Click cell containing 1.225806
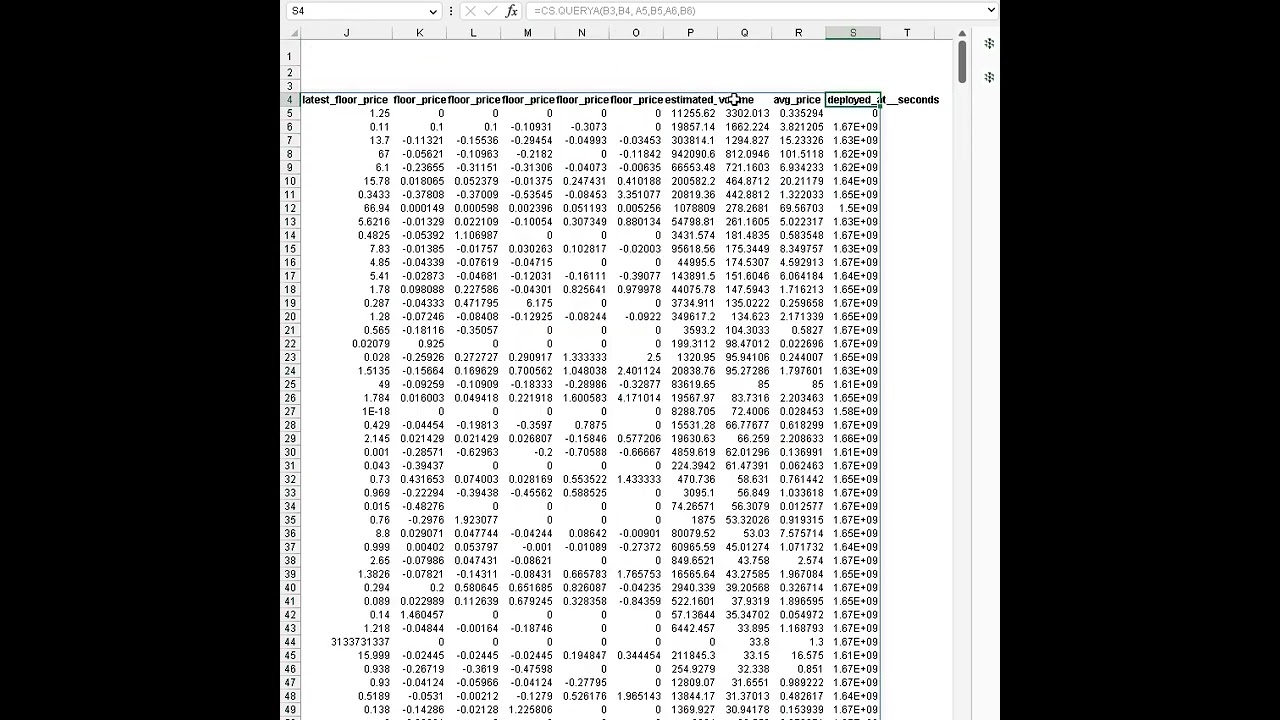The width and height of the screenshot is (1280, 720). 527,709
